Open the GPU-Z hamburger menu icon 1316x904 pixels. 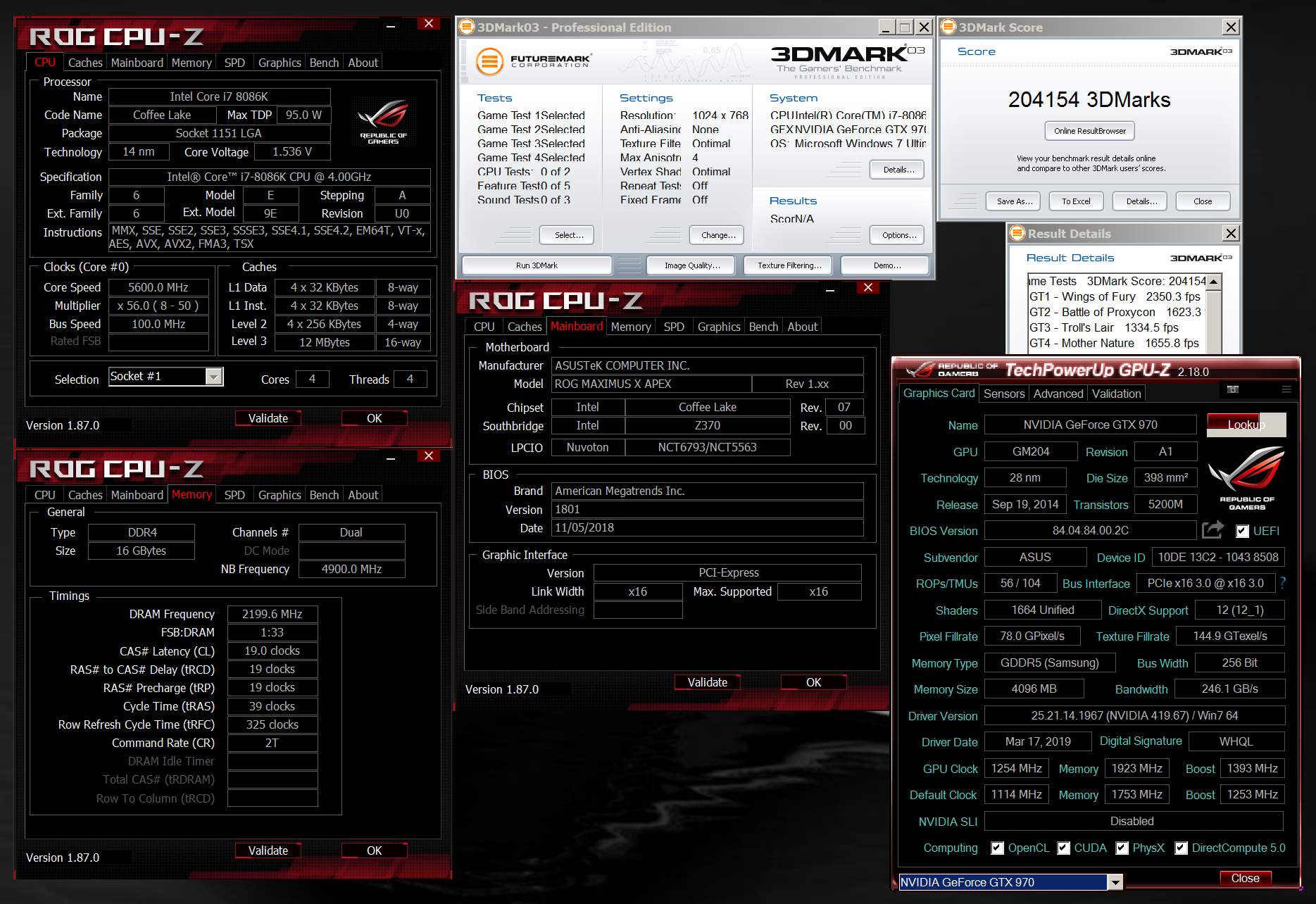(1286, 389)
